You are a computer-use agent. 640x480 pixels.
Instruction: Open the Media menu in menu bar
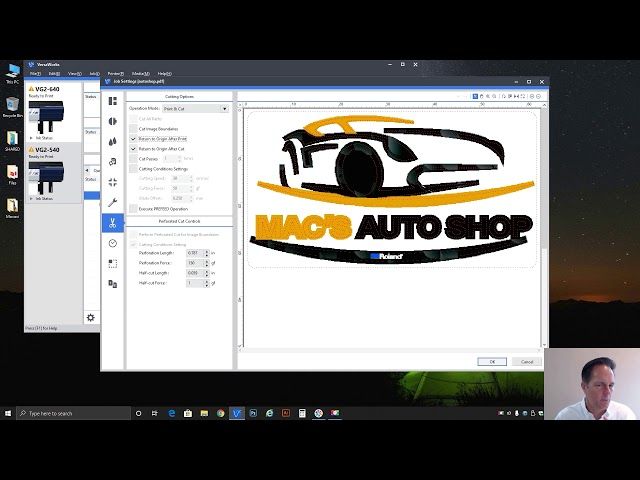pyautogui.click(x=140, y=73)
